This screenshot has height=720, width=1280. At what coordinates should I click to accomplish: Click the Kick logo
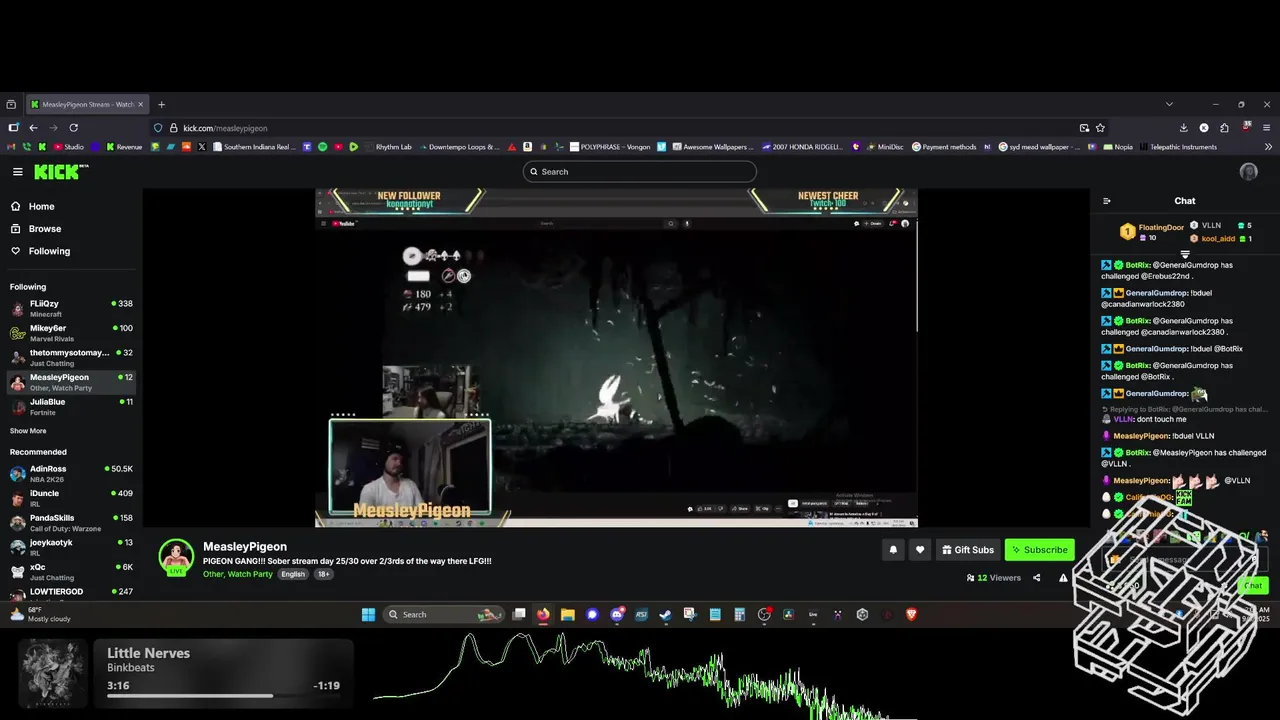(x=61, y=172)
